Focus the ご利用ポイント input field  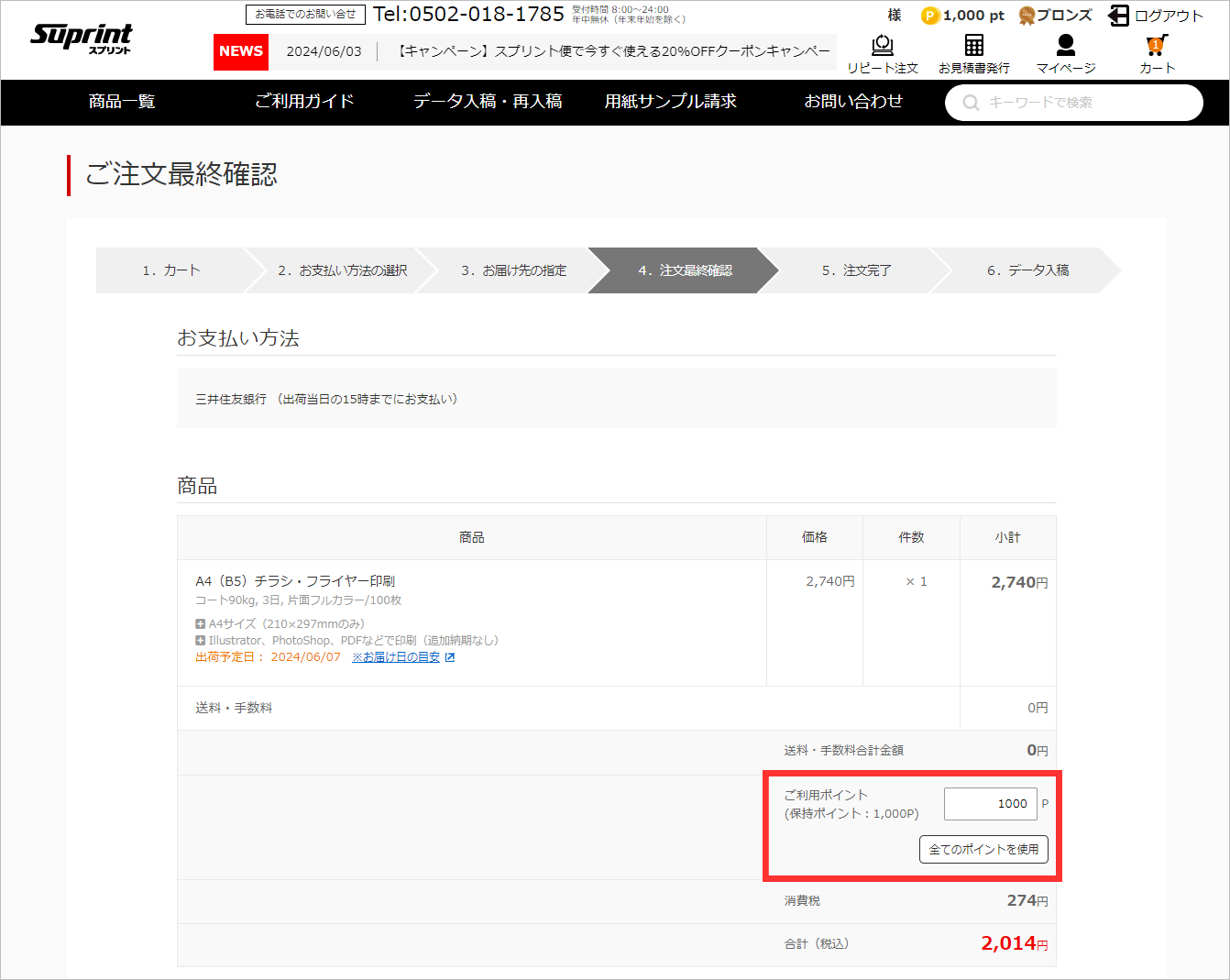(990, 804)
